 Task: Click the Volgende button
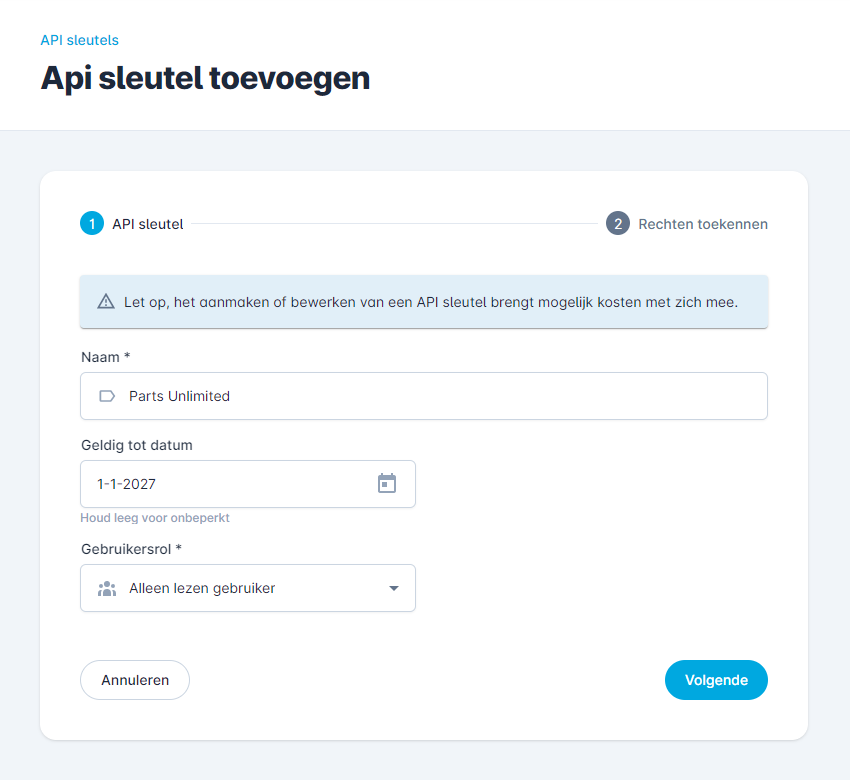click(x=716, y=680)
